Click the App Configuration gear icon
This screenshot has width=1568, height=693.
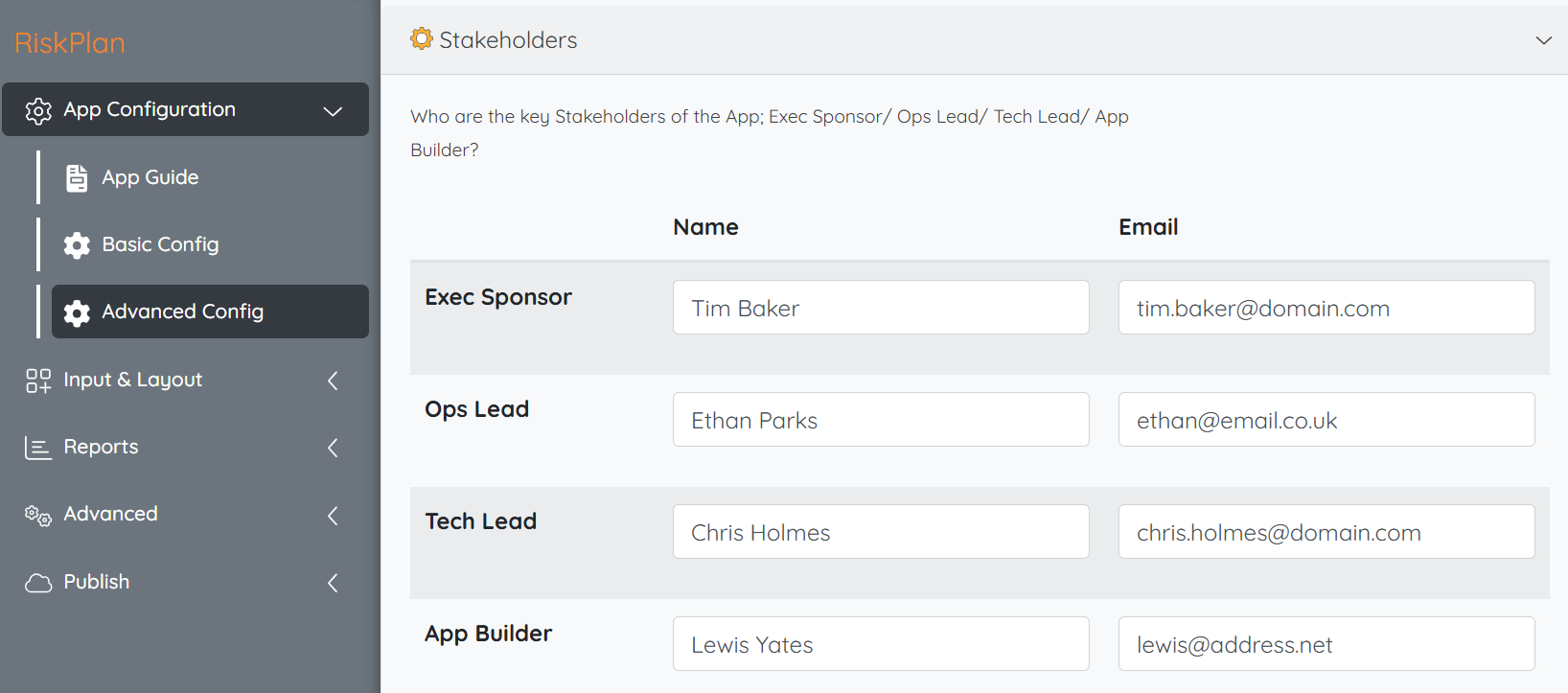point(38,110)
